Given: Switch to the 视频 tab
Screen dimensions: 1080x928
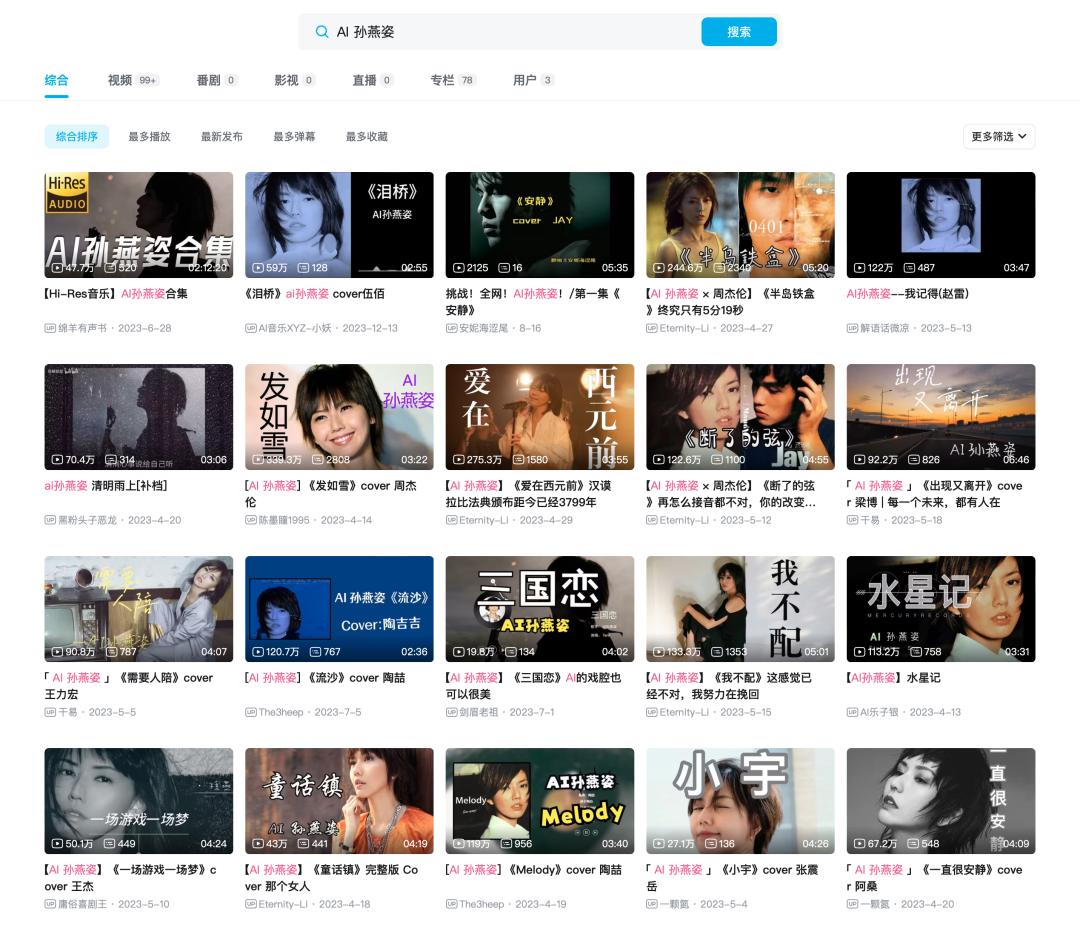Looking at the screenshot, I should (x=120, y=80).
